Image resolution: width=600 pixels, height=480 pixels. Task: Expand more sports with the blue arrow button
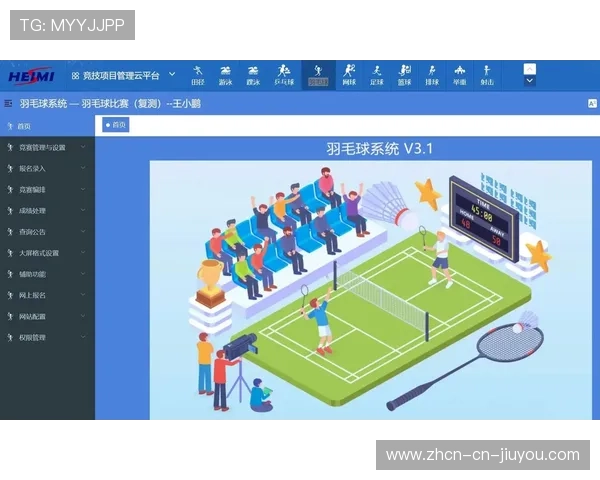pos(530,74)
